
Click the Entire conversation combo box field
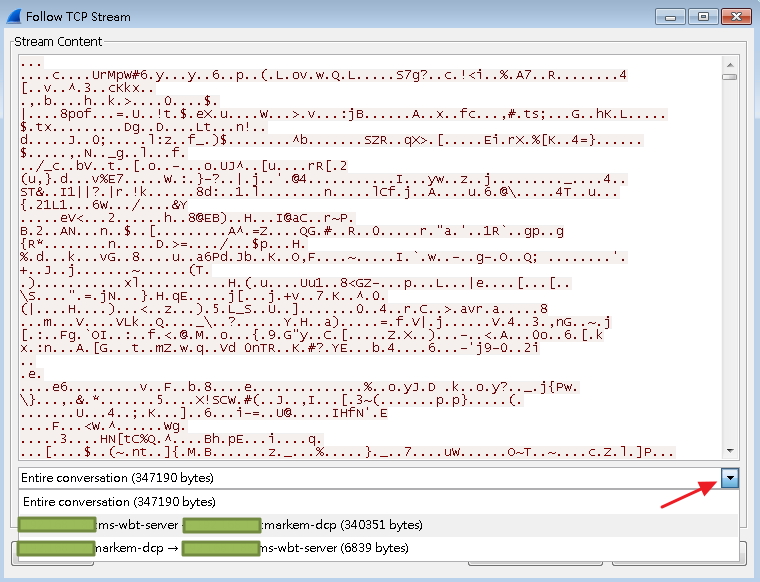pos(370,478)
